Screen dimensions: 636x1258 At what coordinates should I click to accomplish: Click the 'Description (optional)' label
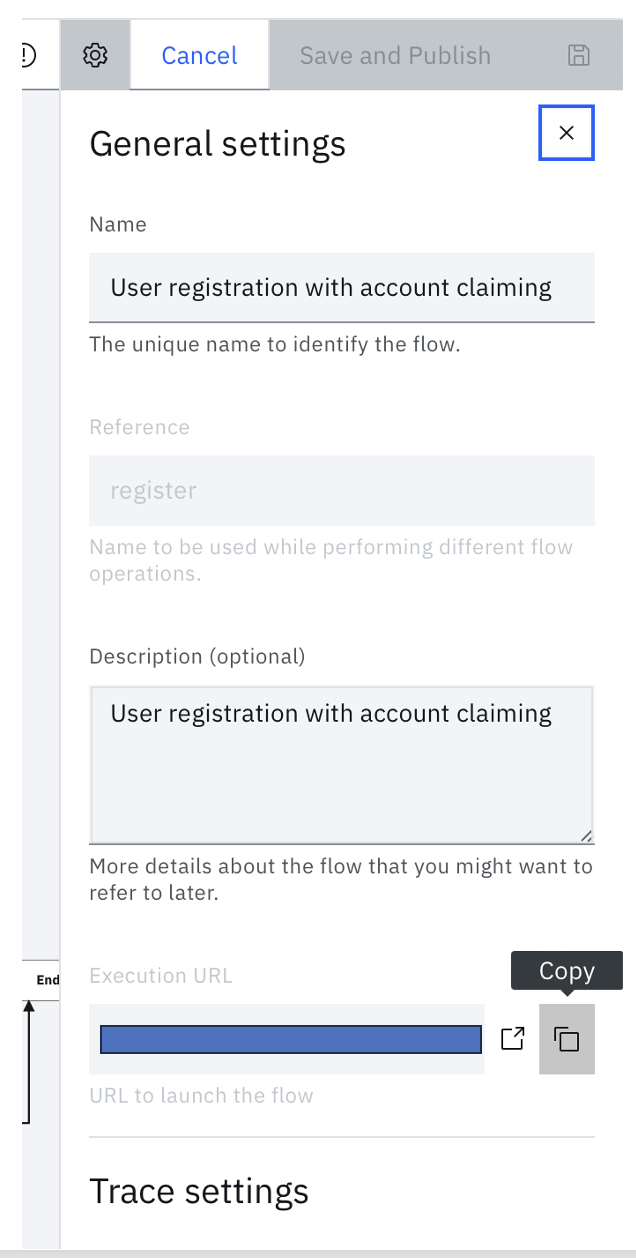(x=197, y=657)
